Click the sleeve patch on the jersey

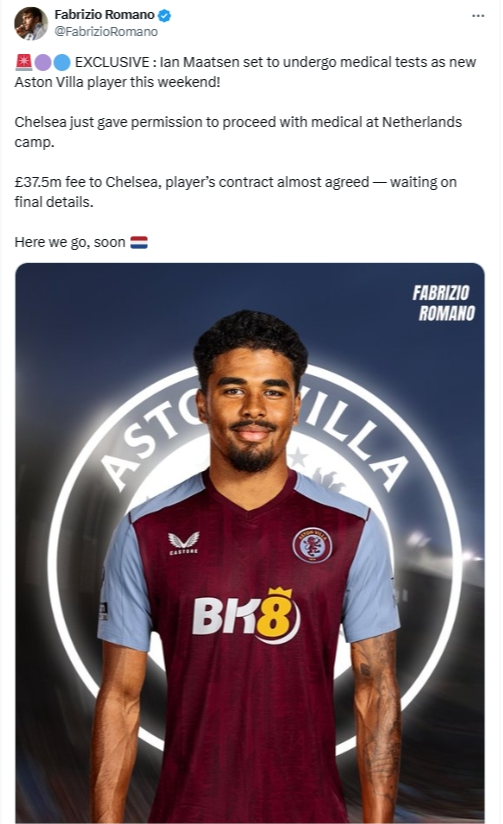coord(104,611)
